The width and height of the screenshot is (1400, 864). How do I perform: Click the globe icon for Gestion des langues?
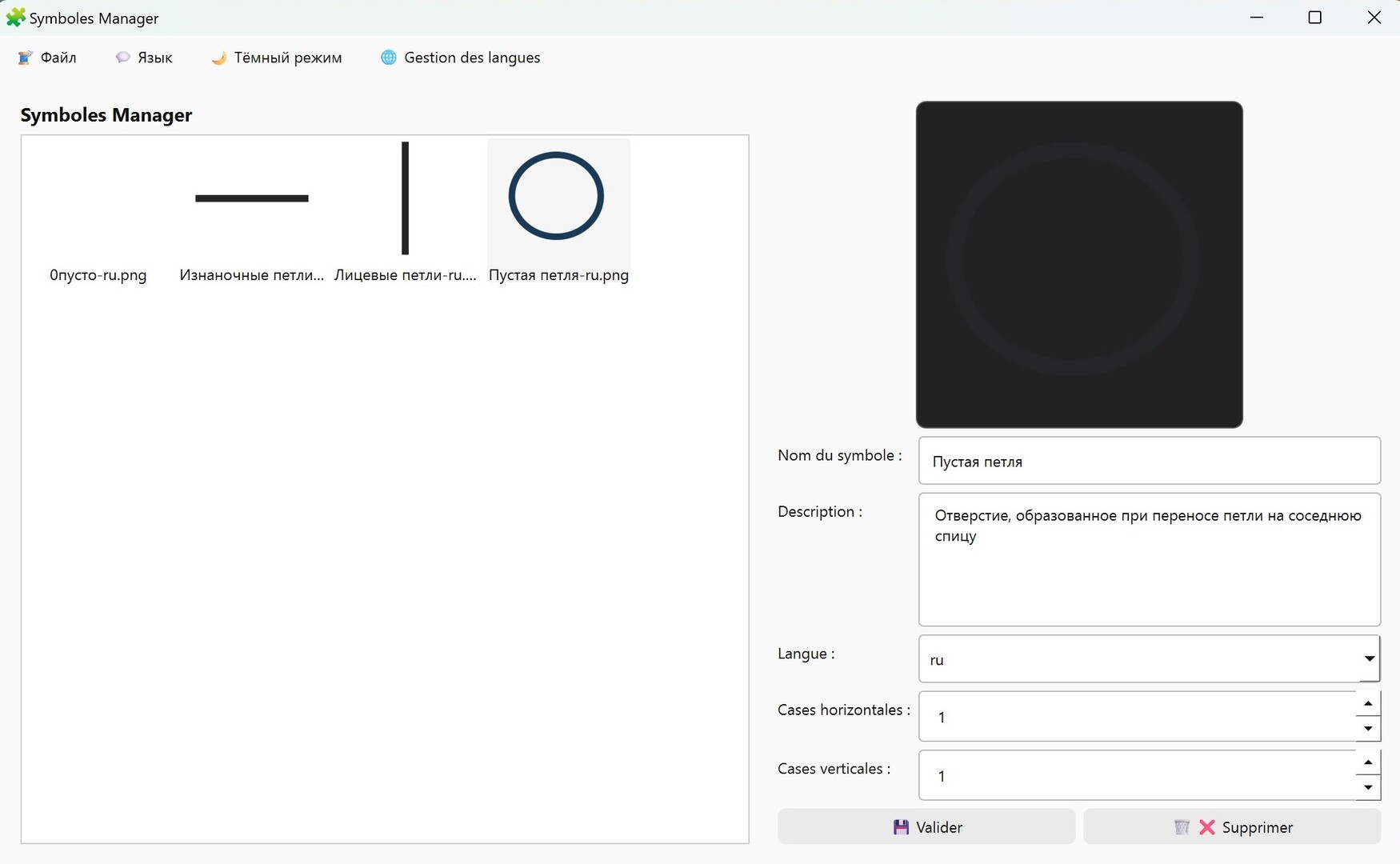click(x=389, y=58)
